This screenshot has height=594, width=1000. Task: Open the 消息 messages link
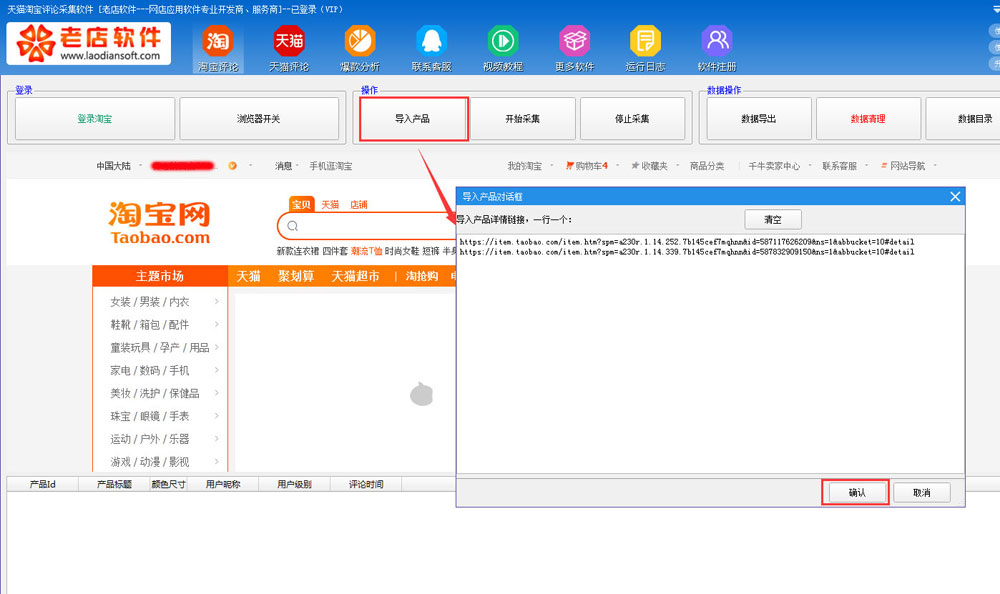coord(286,166)
